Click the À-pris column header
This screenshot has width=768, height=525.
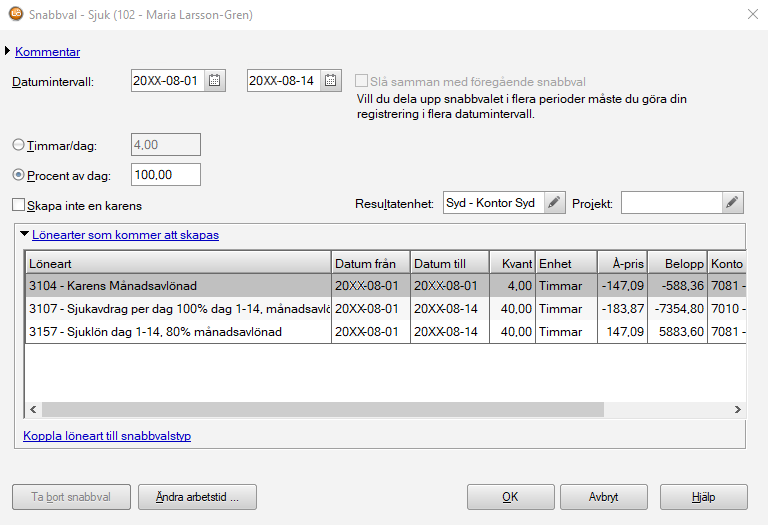point(623,263)
